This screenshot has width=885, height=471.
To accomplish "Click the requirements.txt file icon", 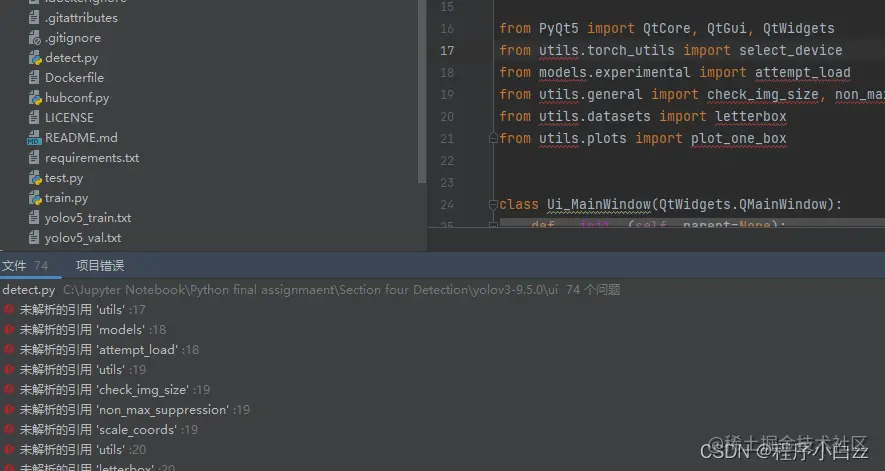I will (x=34, y=158).
